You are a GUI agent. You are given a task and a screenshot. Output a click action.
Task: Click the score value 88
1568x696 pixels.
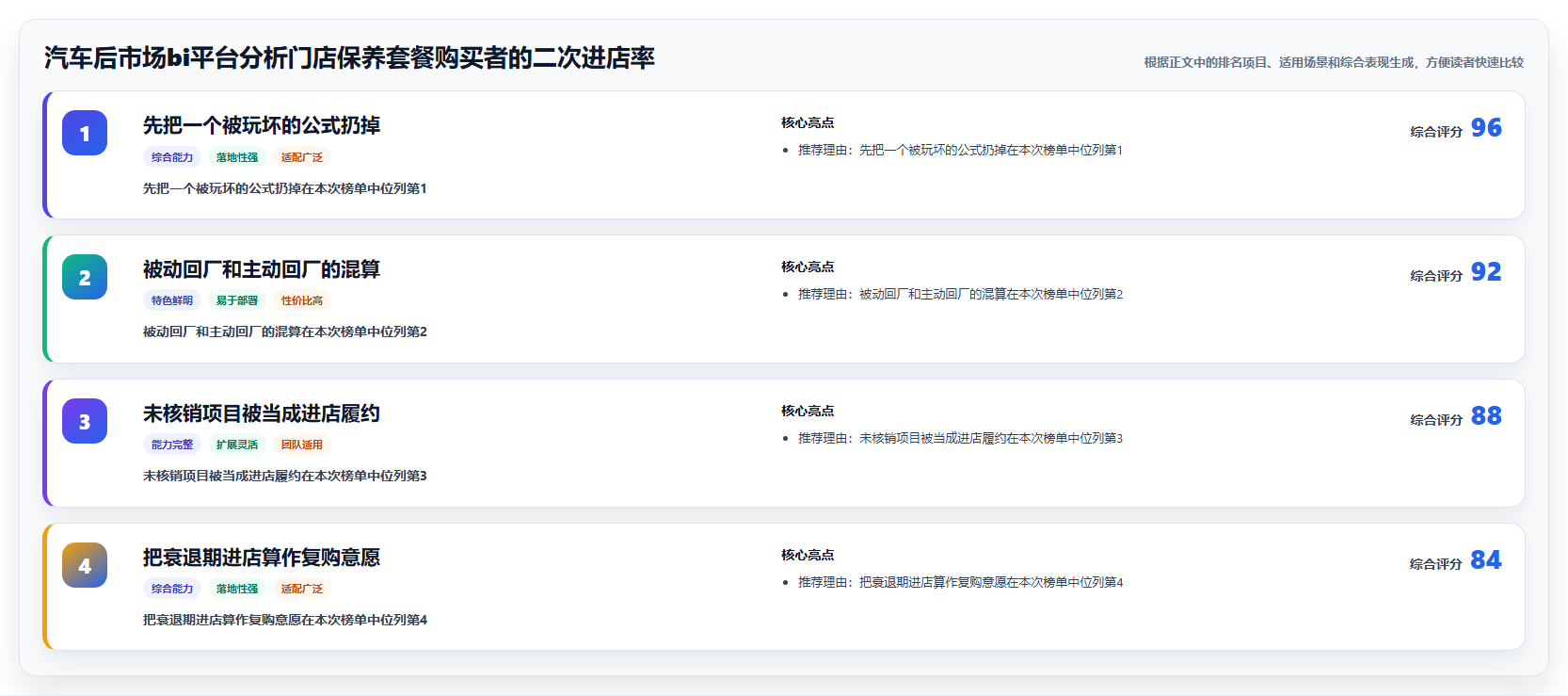click(1486, 416)
